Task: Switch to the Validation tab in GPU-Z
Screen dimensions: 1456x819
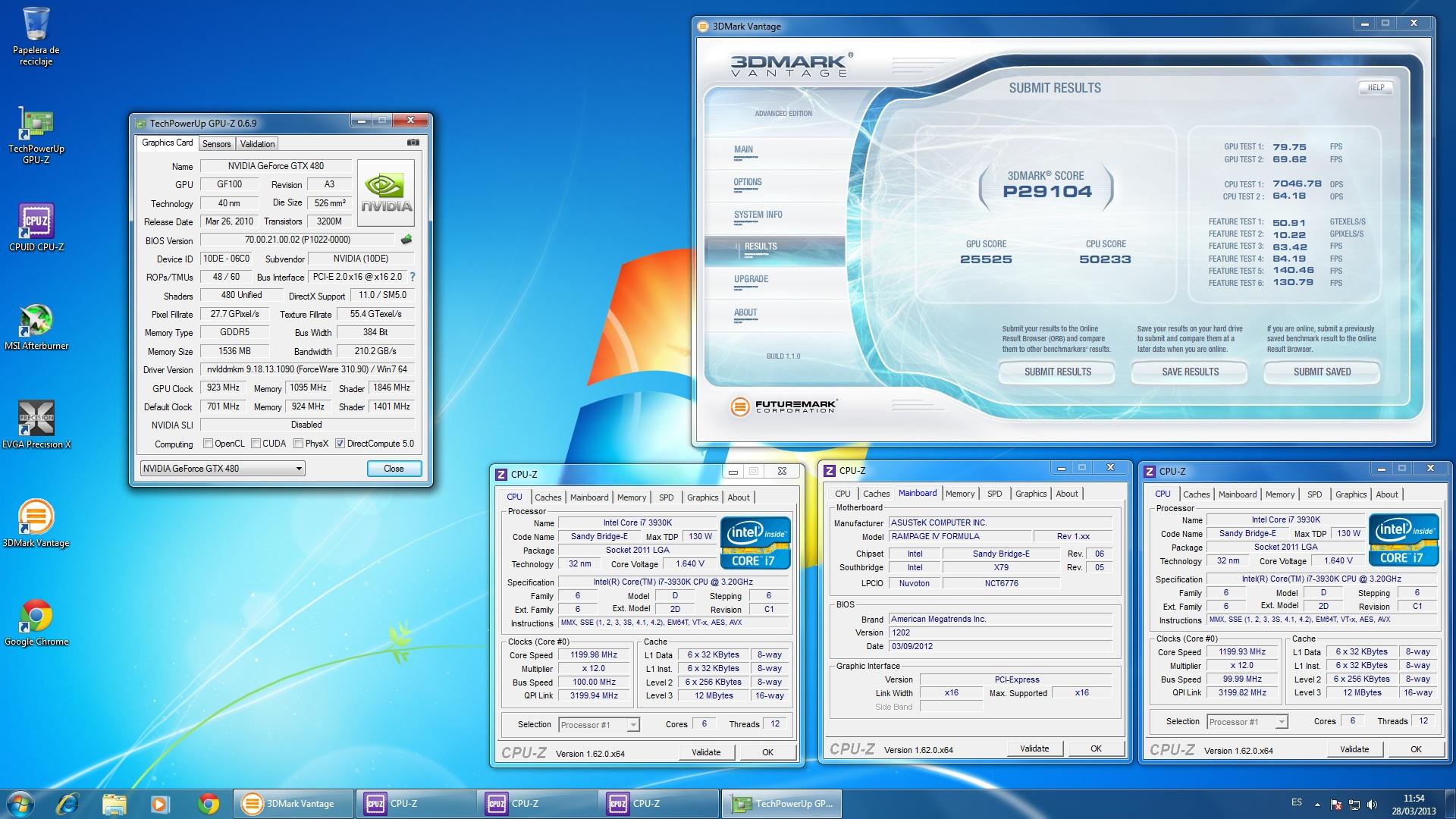Action: click(x=257, y=144)
